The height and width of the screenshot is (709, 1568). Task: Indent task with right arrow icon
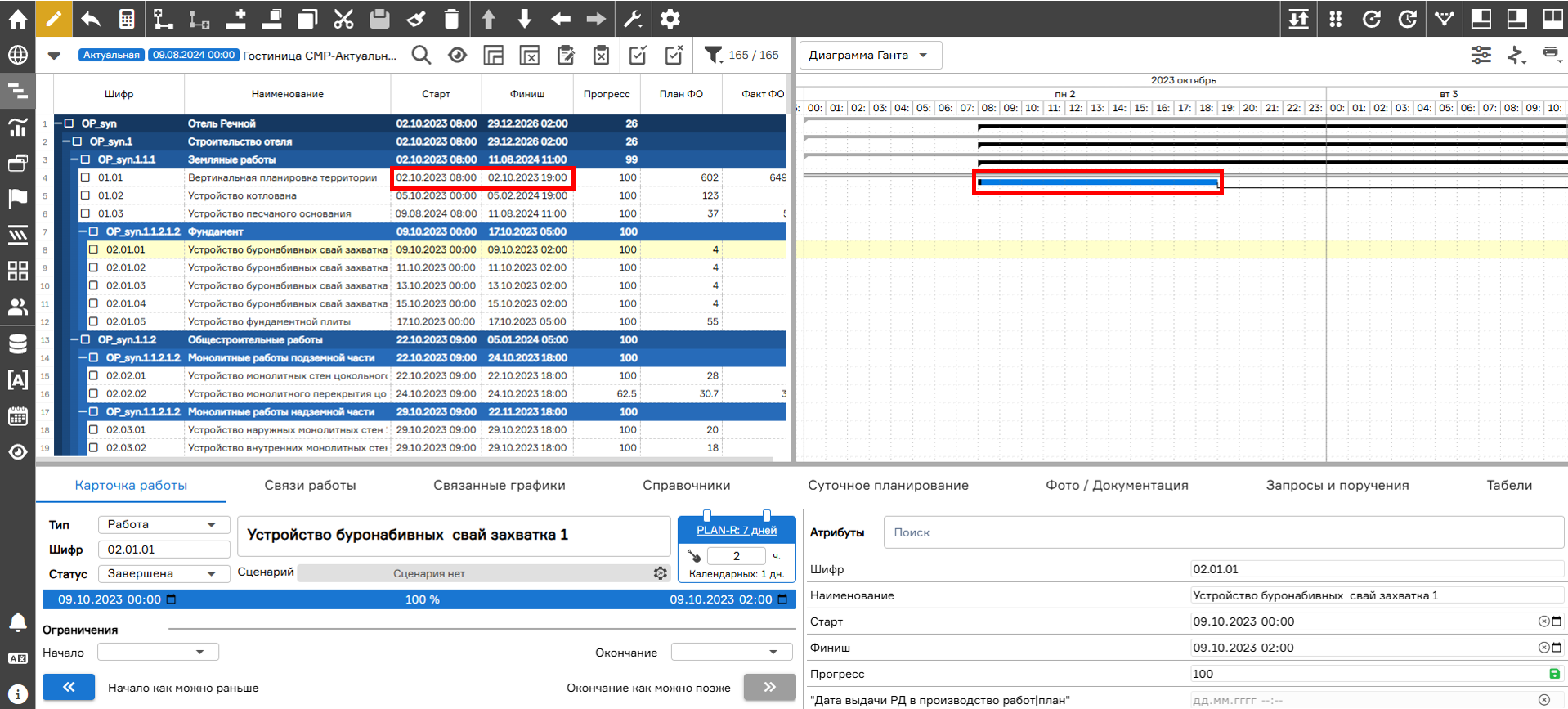pyautogui.click(x=596, y=18)
